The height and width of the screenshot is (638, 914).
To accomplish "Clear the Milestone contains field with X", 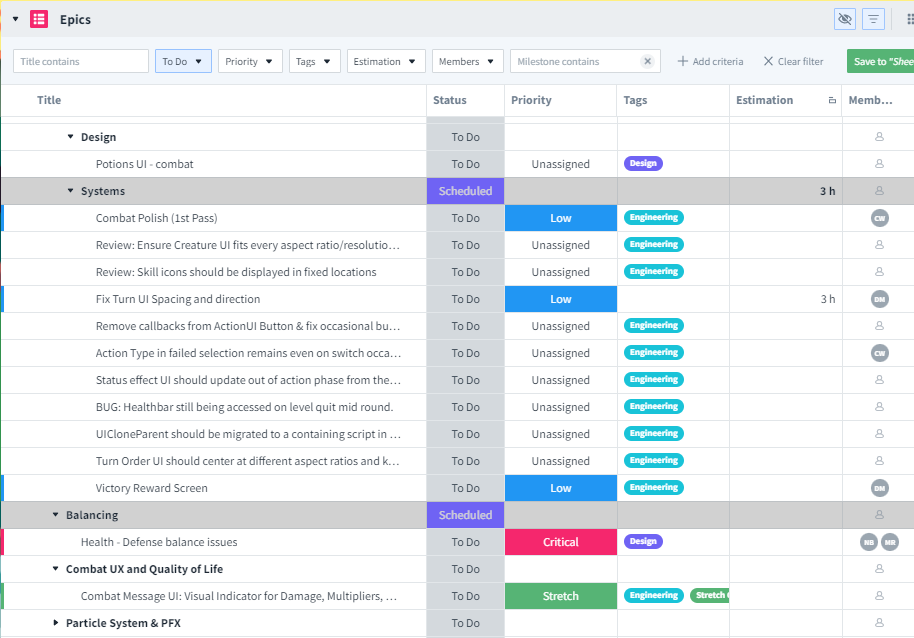I will click(x=647, y=61).
